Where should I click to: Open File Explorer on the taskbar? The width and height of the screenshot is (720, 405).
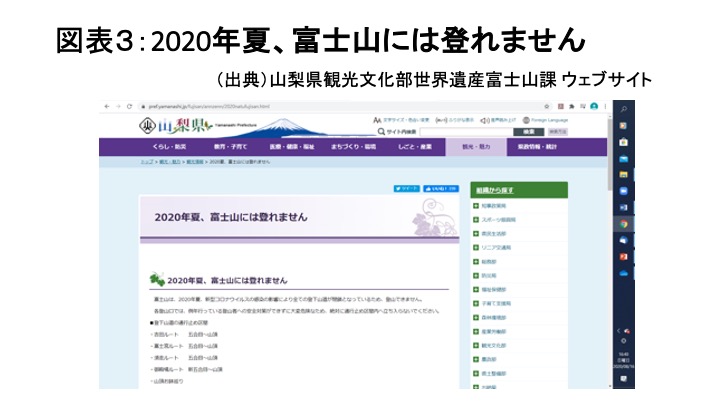tap(624, 174)
